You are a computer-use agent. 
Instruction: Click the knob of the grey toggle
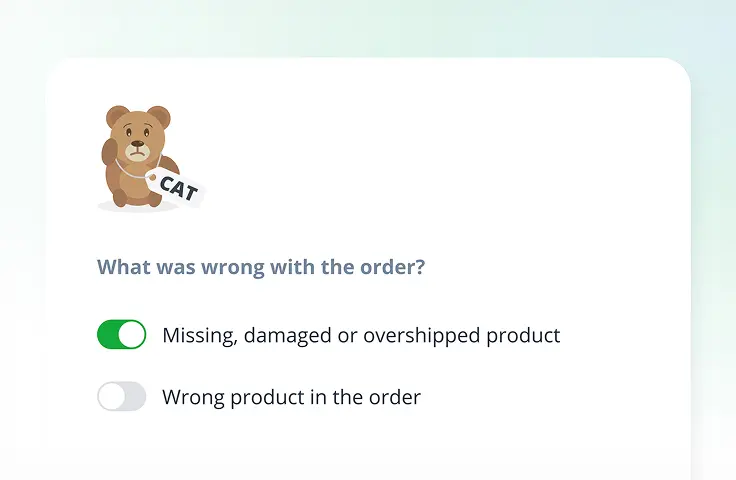[x=111, y=397]
